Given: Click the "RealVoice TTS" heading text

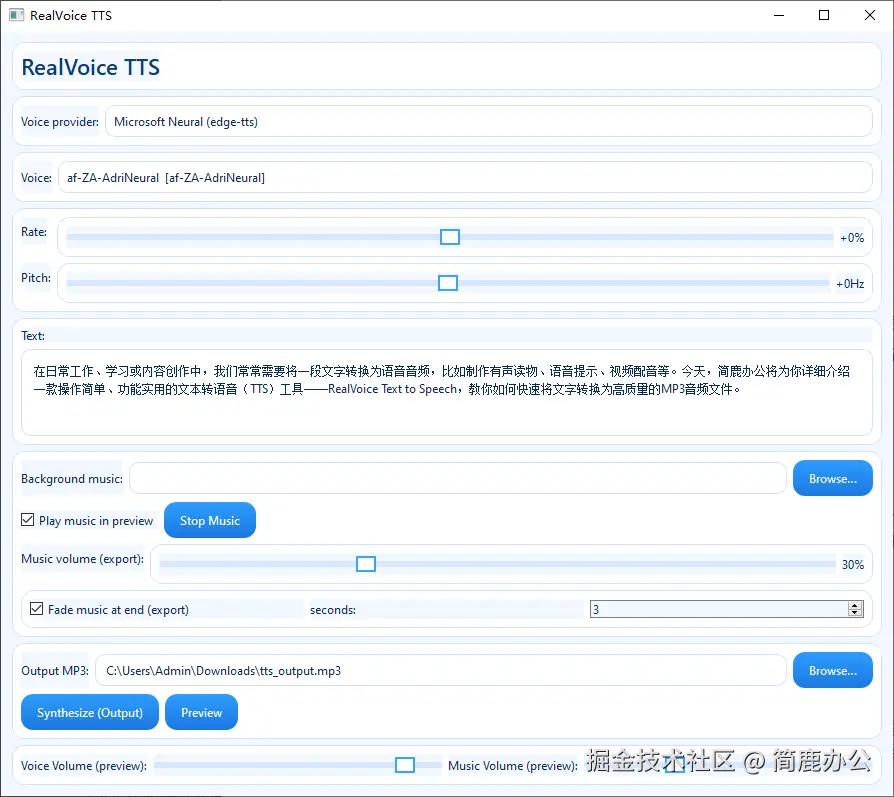Looking at the screenshot, I should [x=91, y=67].
